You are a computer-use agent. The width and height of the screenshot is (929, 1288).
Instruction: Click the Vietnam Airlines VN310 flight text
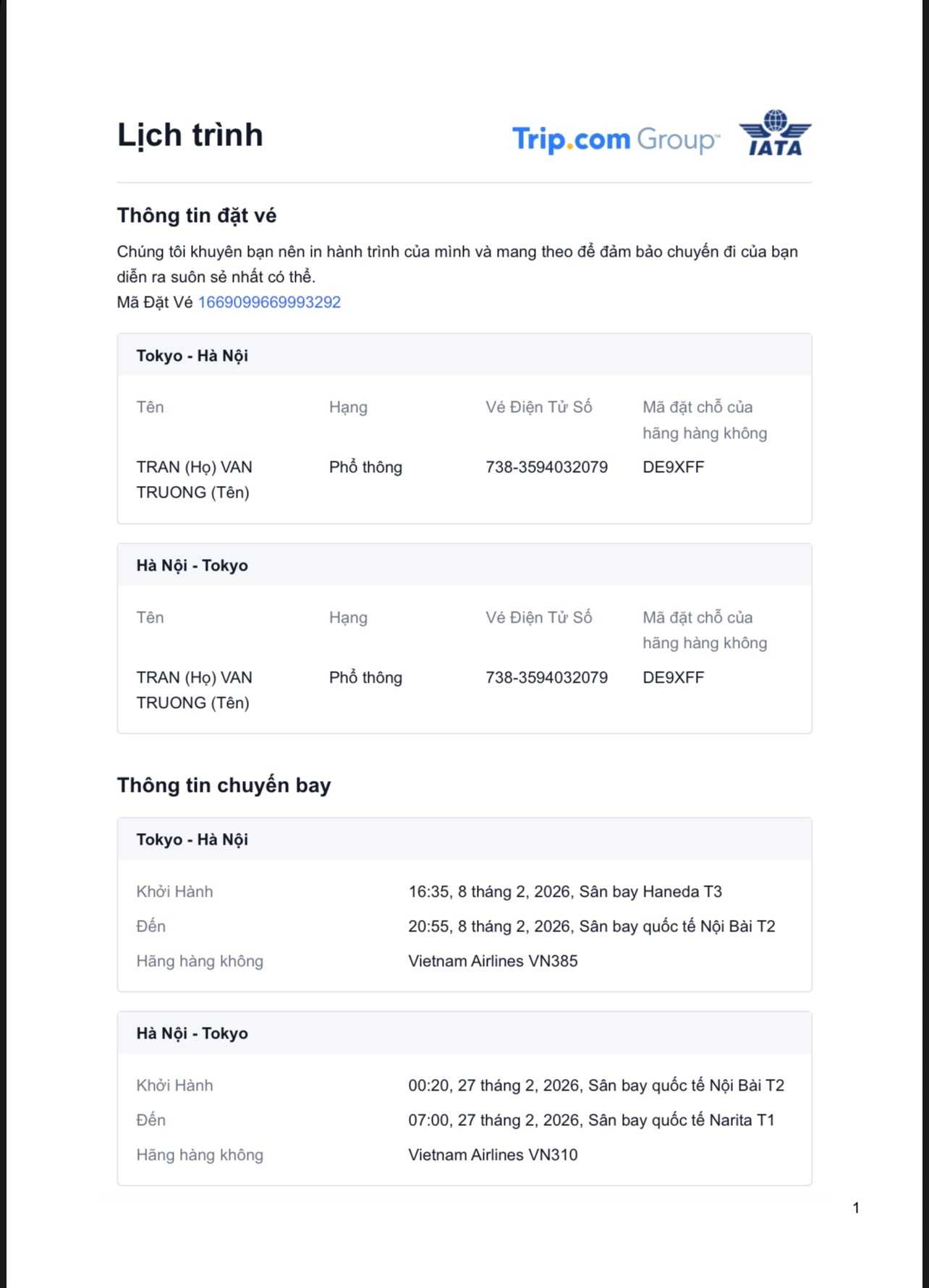tap(493, 1155)
